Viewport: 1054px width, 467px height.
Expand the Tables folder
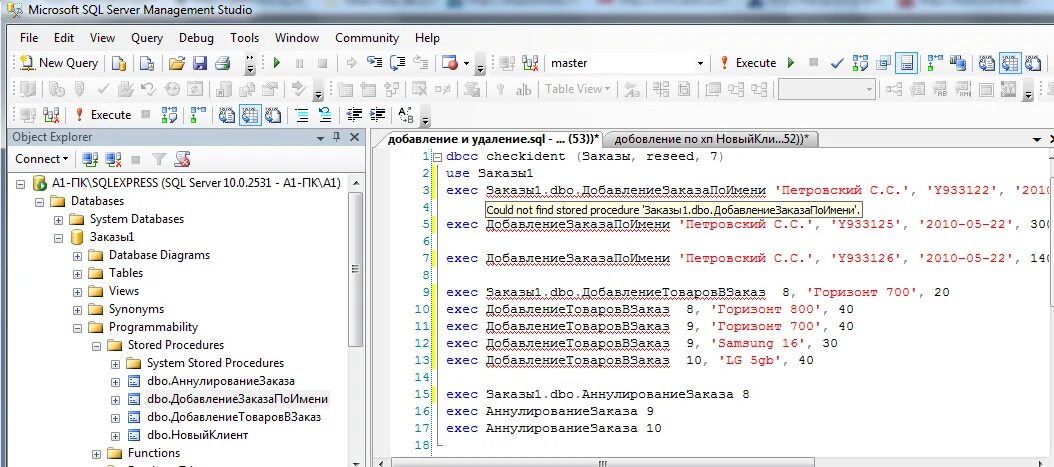click(77, 273)
